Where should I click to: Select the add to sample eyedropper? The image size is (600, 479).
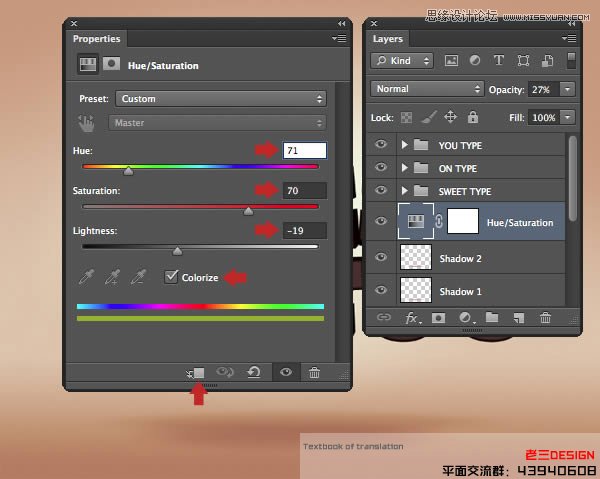point(112,277)
